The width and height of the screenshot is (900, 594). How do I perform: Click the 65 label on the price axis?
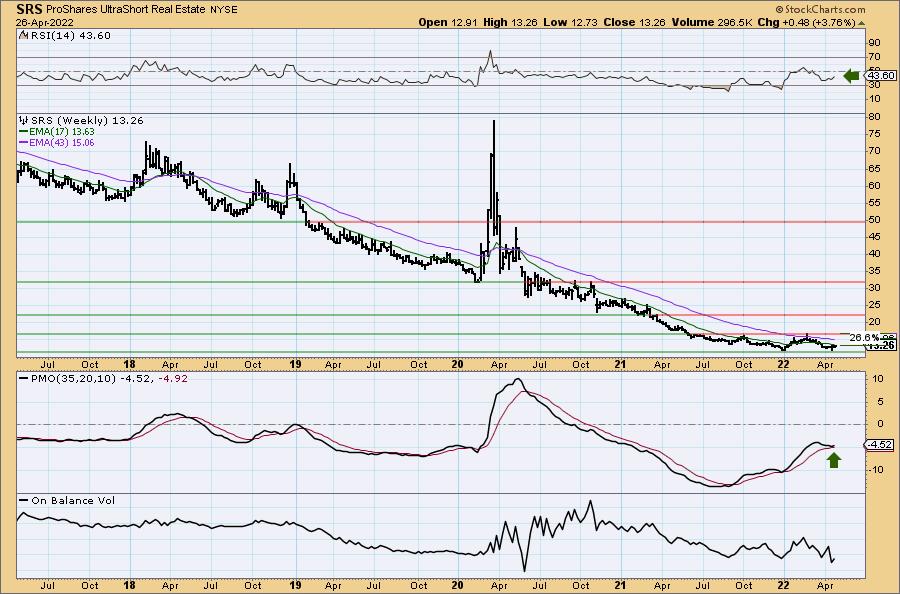(x=874, y=168)
